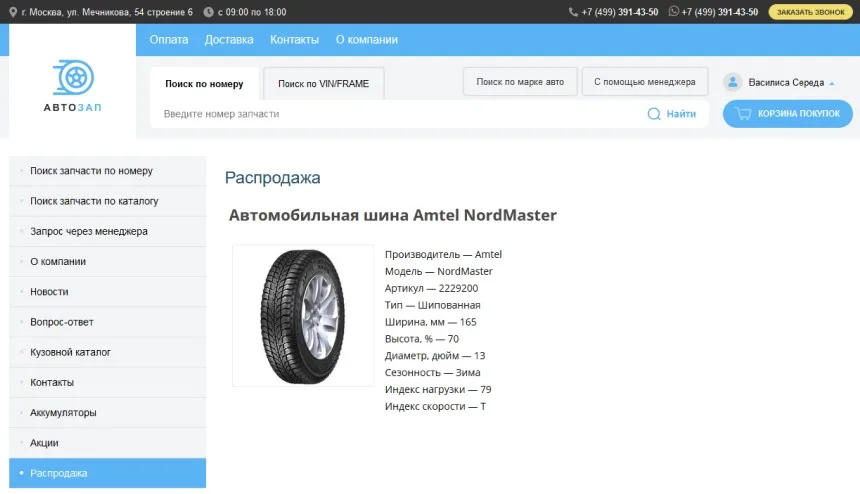This screenshot has height=494, width=860.
Task: Open Новости in the sidebar
Action: pos(108,292)
